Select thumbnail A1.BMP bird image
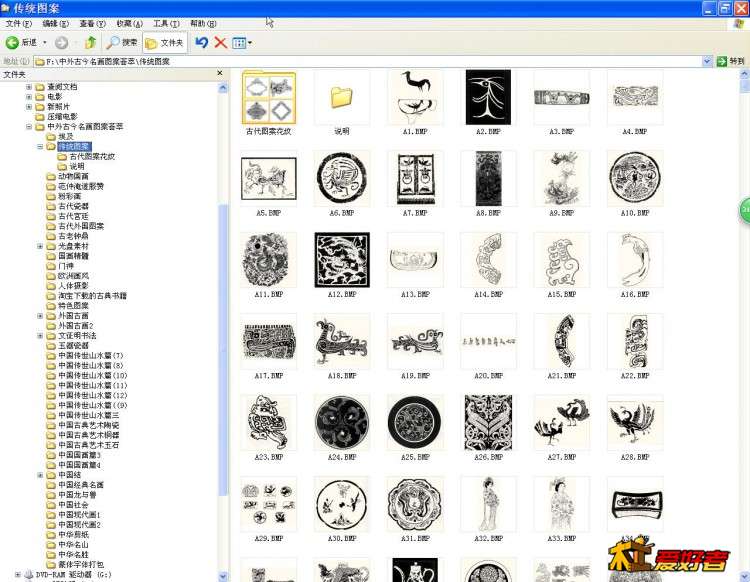750x582 pixels. (x=415, y=98)
